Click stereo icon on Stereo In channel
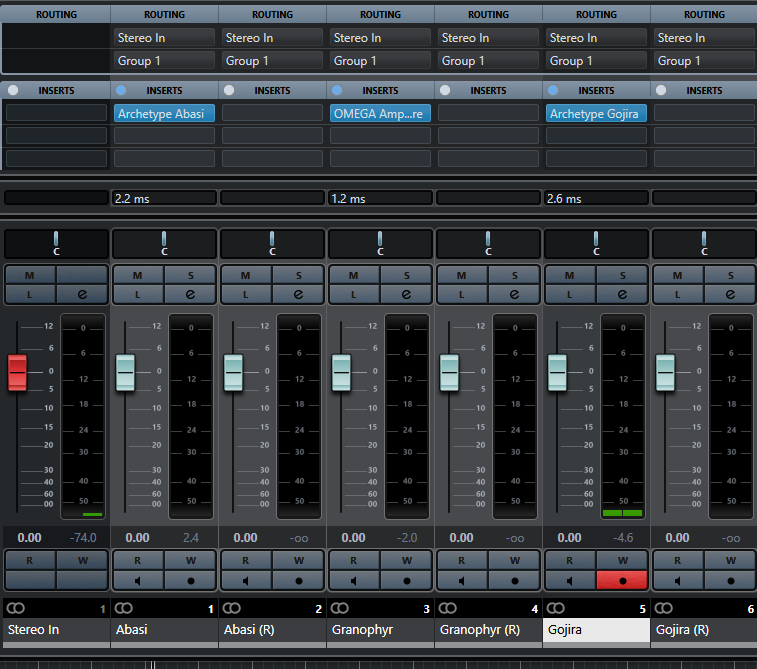 pos(16,608)
